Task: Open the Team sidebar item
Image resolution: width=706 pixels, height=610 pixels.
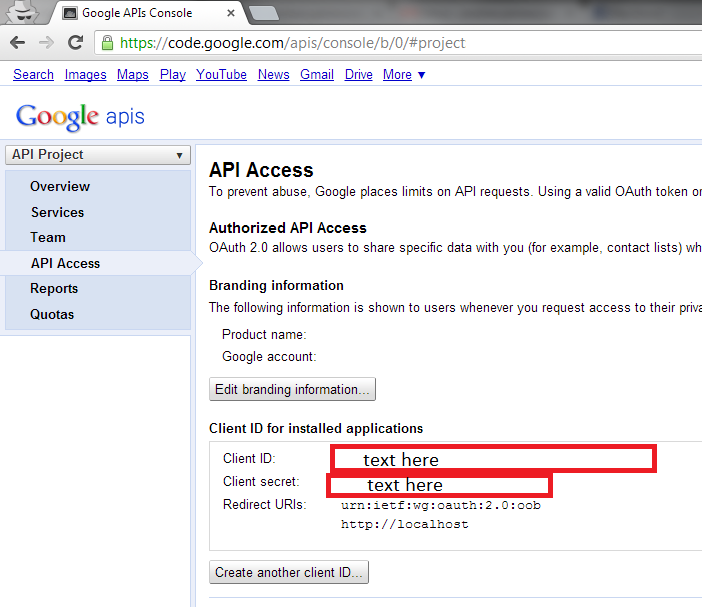Action: tap(48, 238)
